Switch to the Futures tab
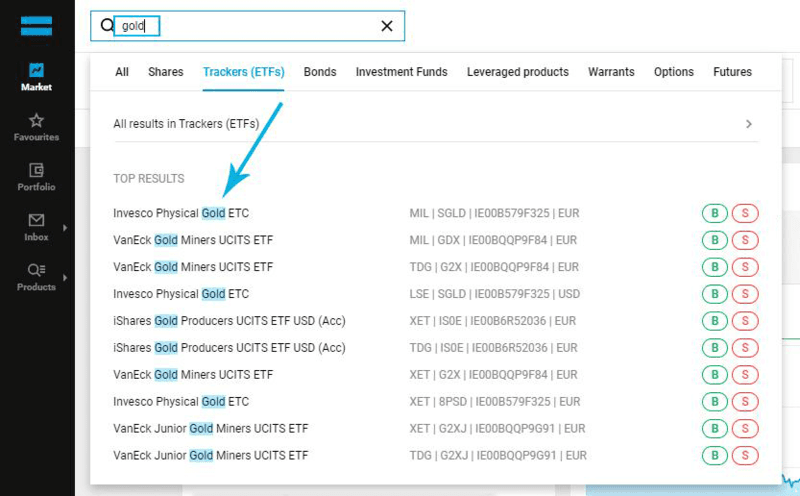The height and width of the screenshot is (496, 800). pyautogui.click(x=733, y=72)
